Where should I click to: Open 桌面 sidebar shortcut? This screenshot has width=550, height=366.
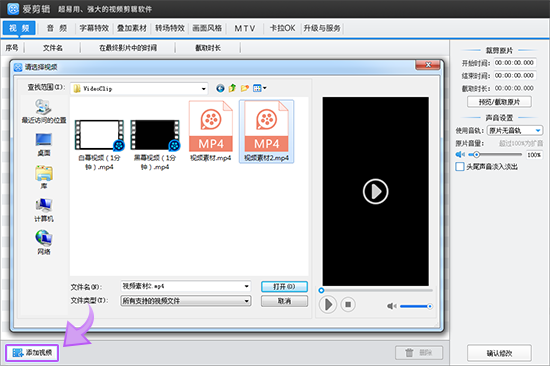click(44, 145)
